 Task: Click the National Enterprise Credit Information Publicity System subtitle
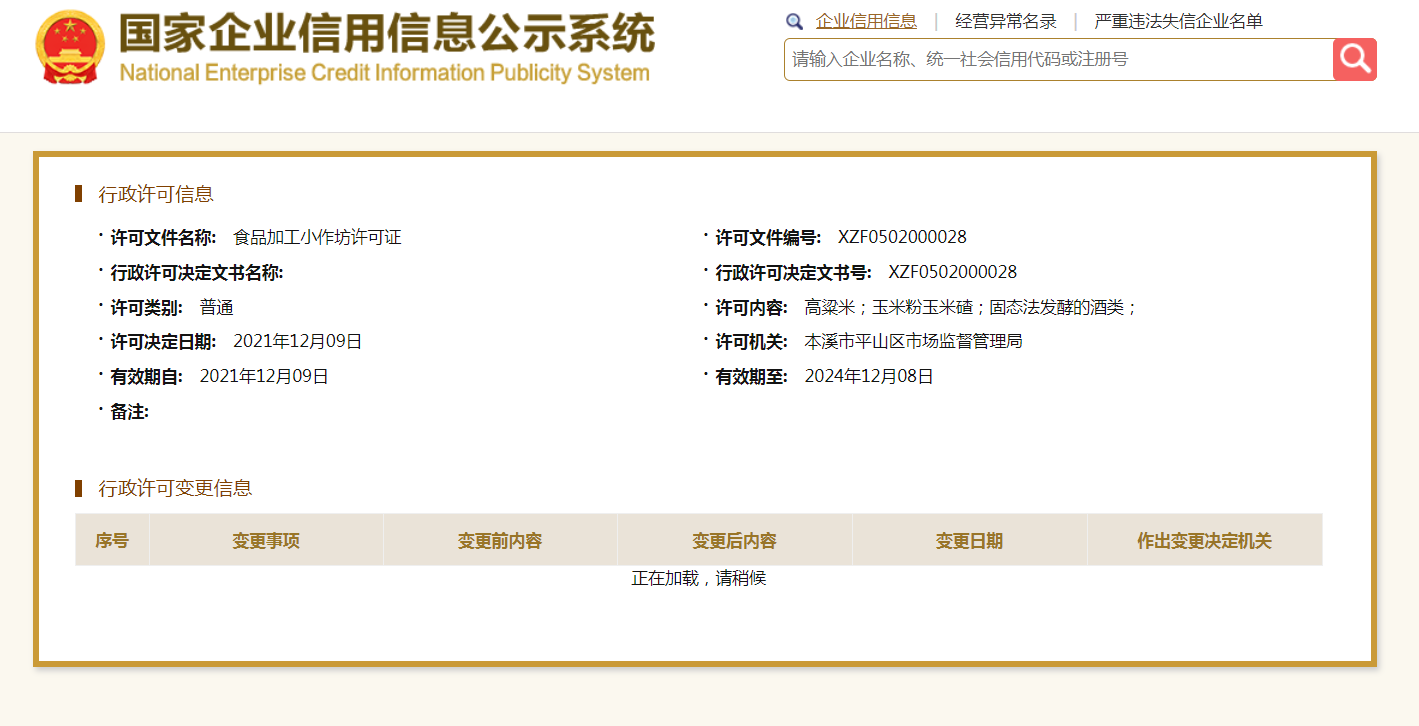[384, 73]
